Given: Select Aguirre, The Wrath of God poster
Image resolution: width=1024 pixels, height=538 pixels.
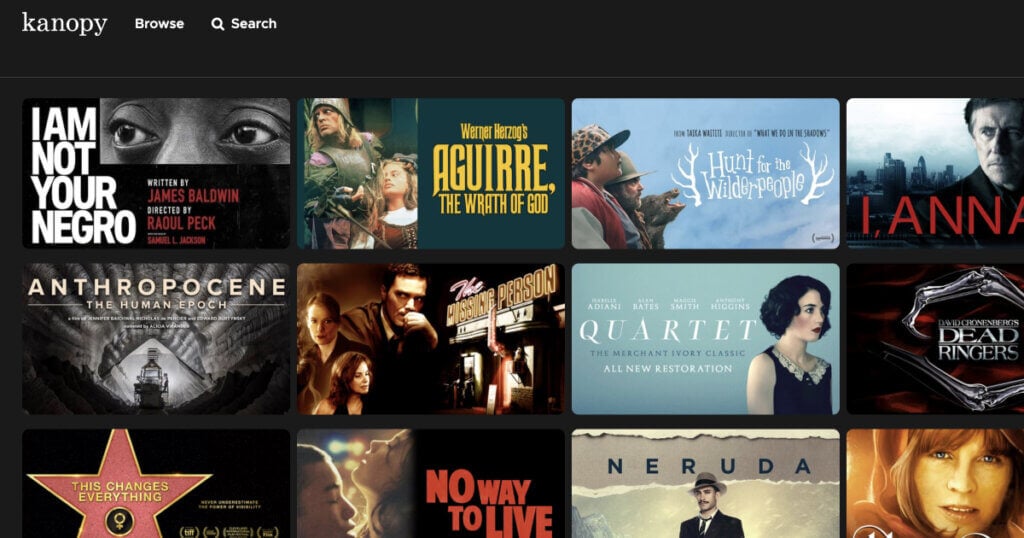Looking at the screenshot, I should click(431, 174).
